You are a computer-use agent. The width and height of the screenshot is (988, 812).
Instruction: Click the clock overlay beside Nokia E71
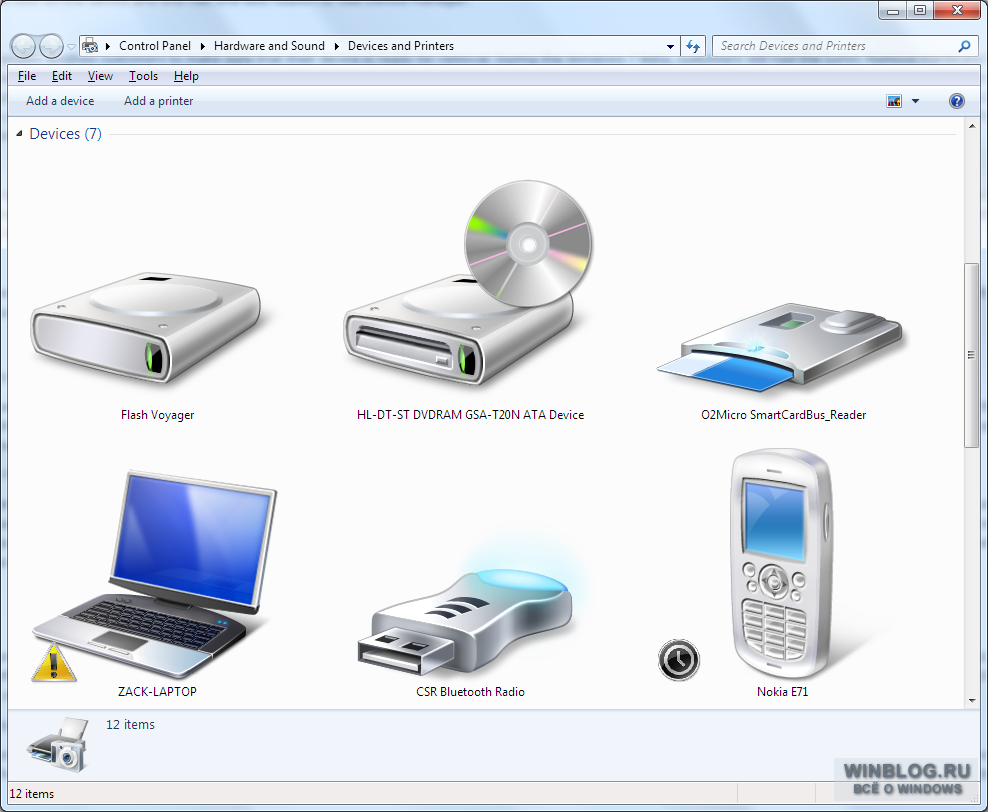point(679,660)
